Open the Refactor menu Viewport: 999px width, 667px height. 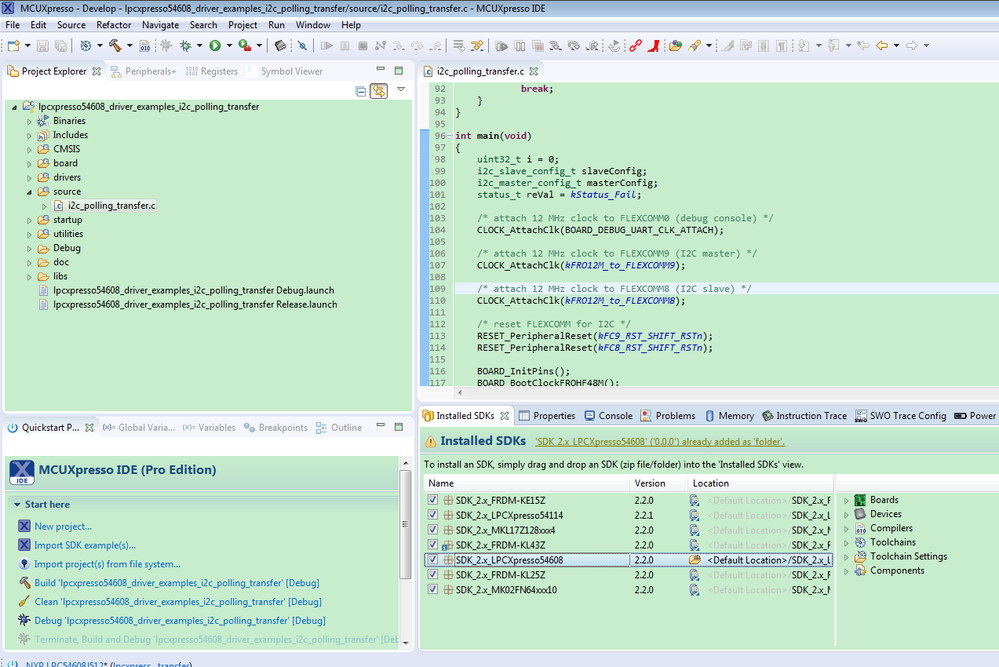(x=113, y=24)
